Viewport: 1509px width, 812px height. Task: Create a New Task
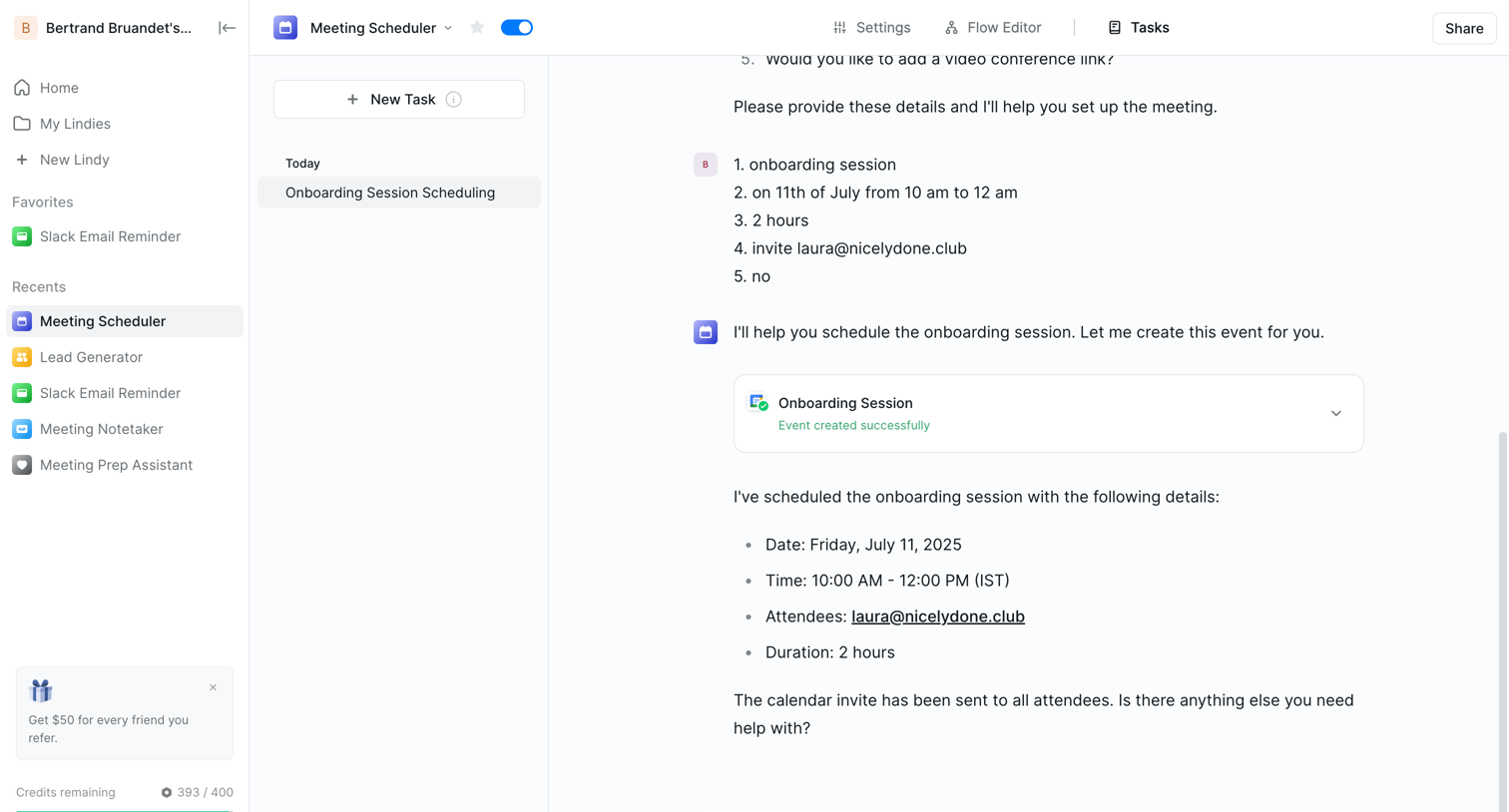[x=399, y=100]
